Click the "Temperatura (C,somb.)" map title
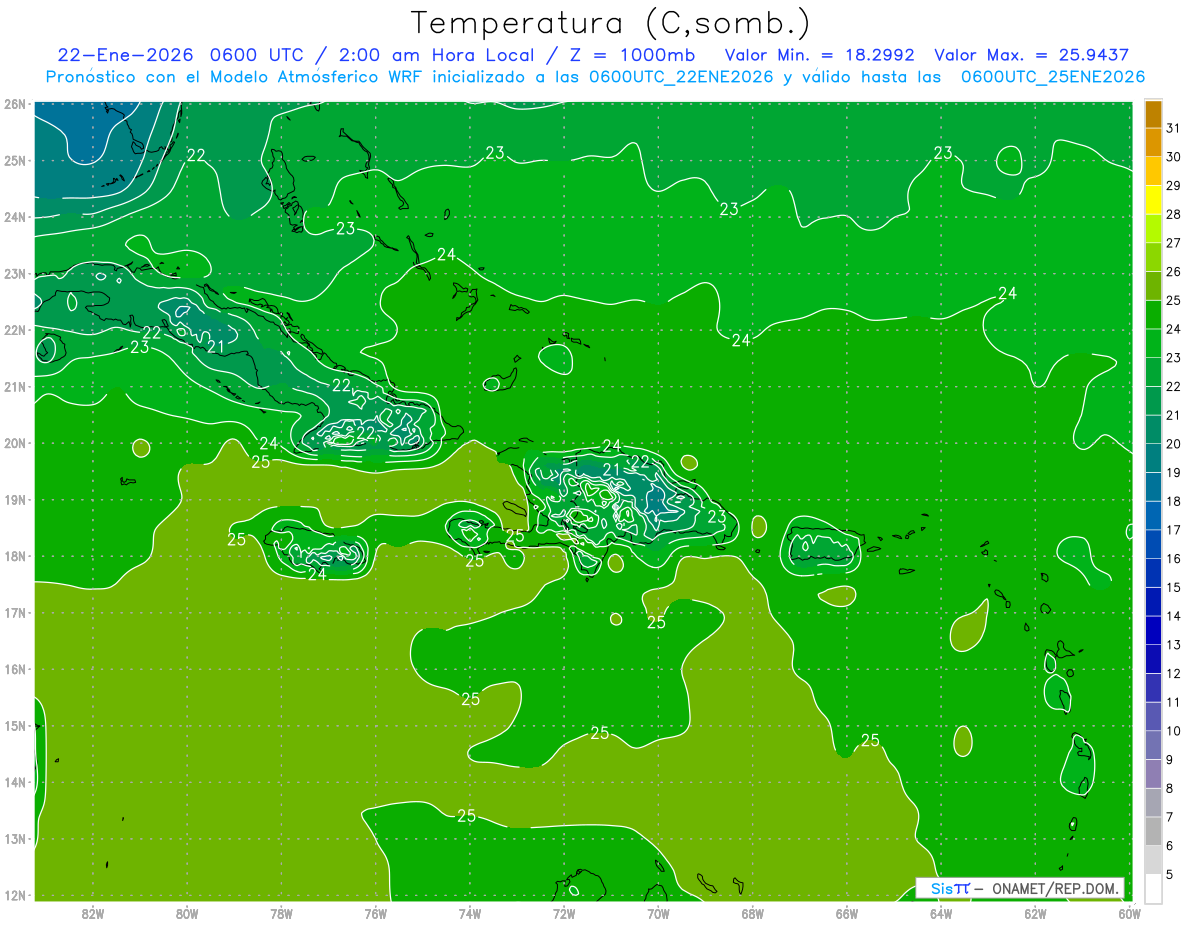 point(611,23)
